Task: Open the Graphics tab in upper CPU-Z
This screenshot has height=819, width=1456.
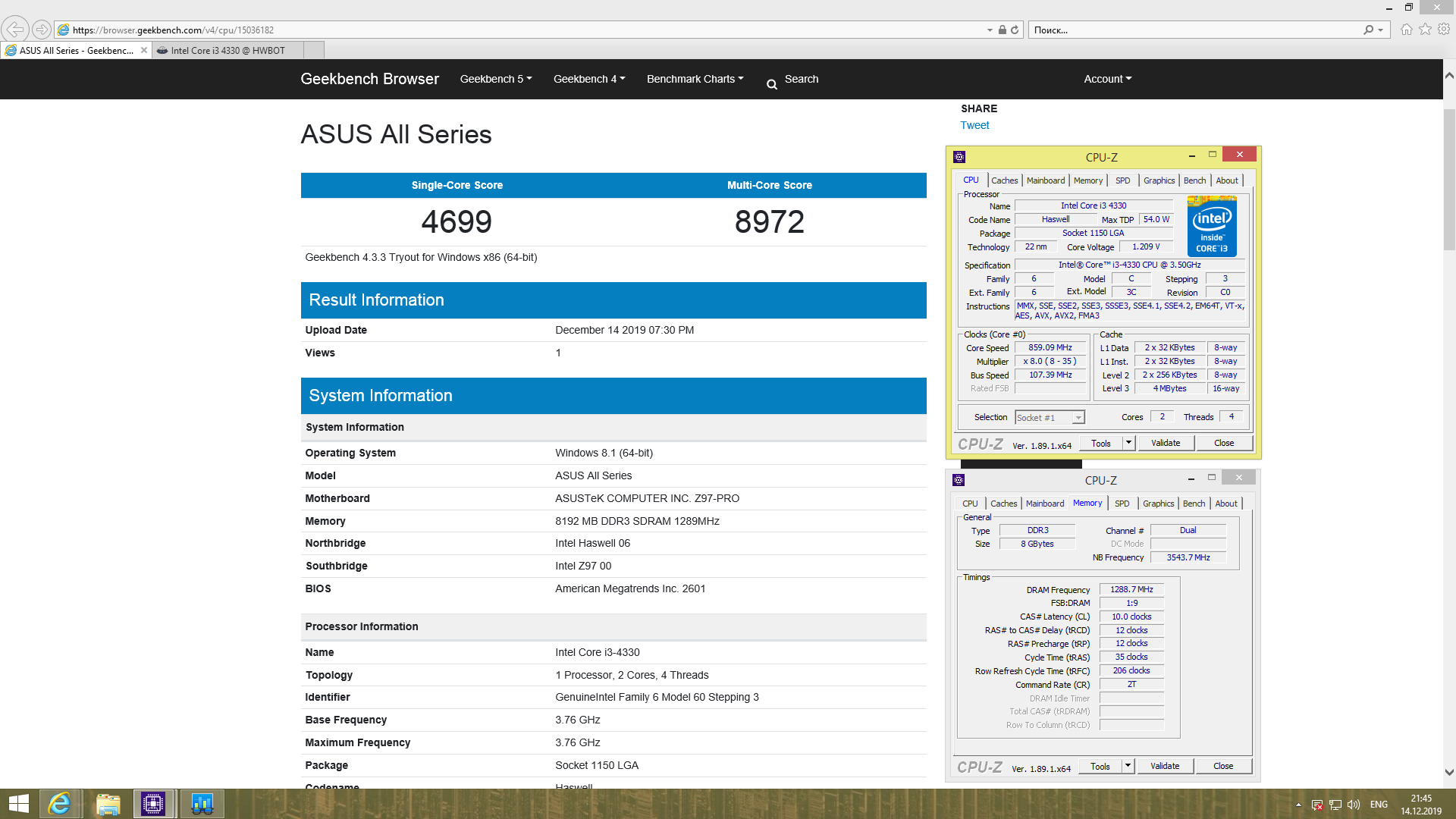Action: click(1159, 180)
